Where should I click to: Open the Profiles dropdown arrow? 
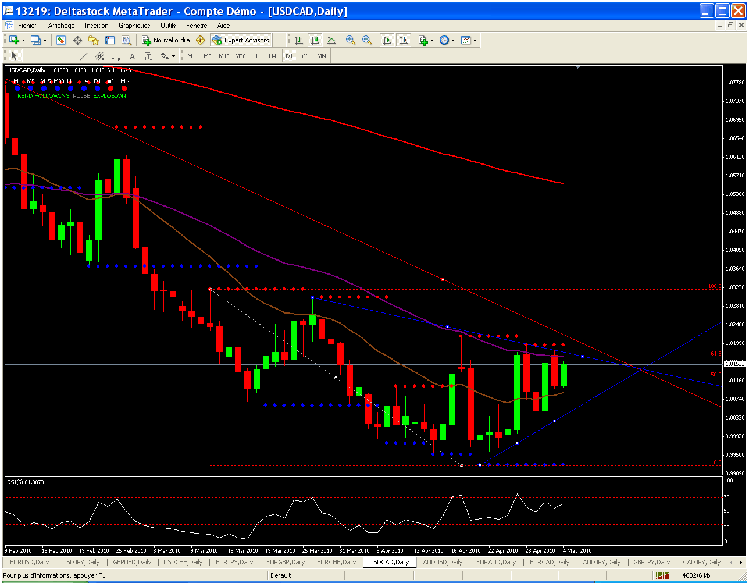coord(46,40)
